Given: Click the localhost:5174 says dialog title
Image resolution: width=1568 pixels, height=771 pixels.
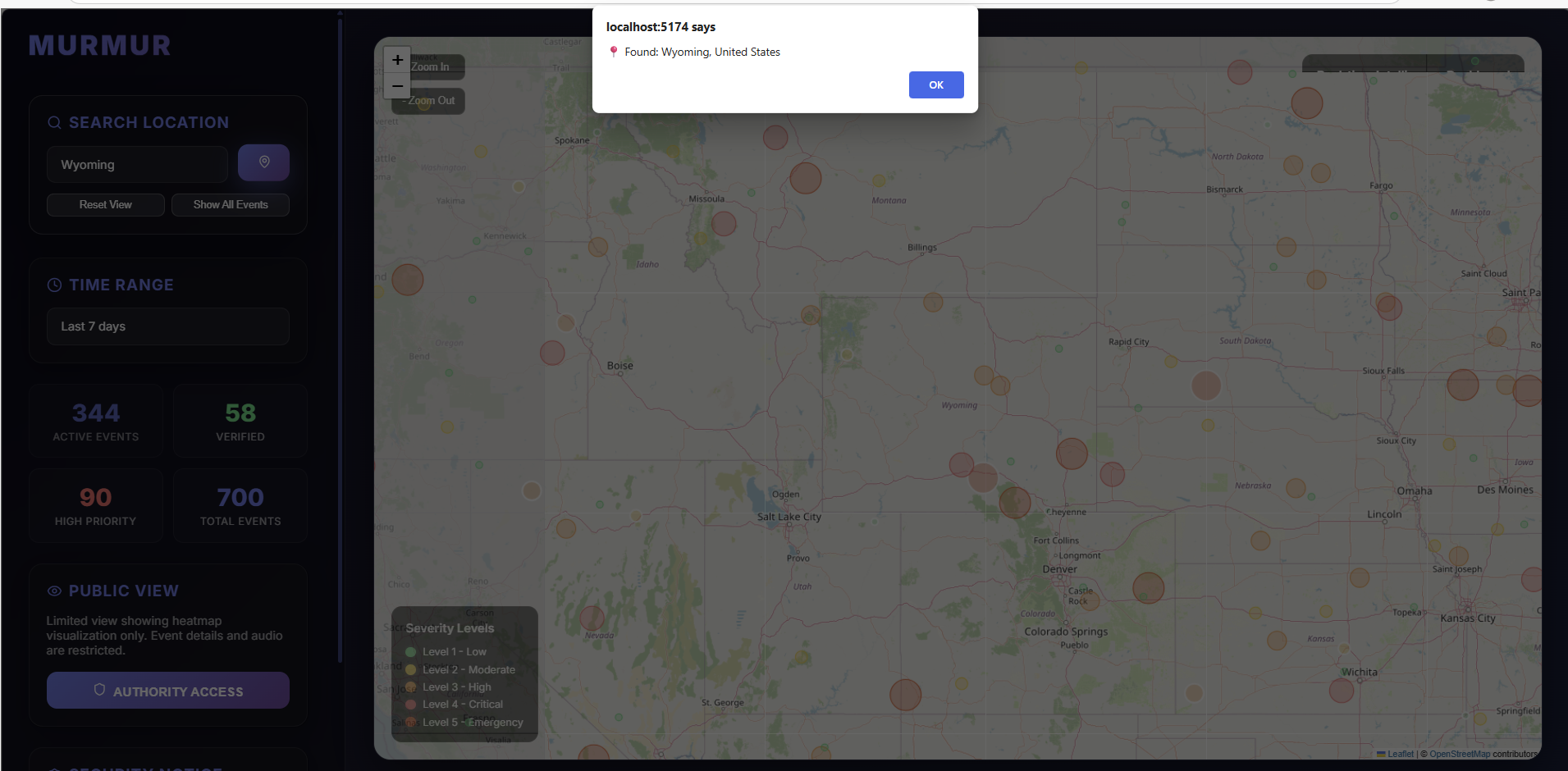Looking at the screenshot, I should [x=661, y=27].
